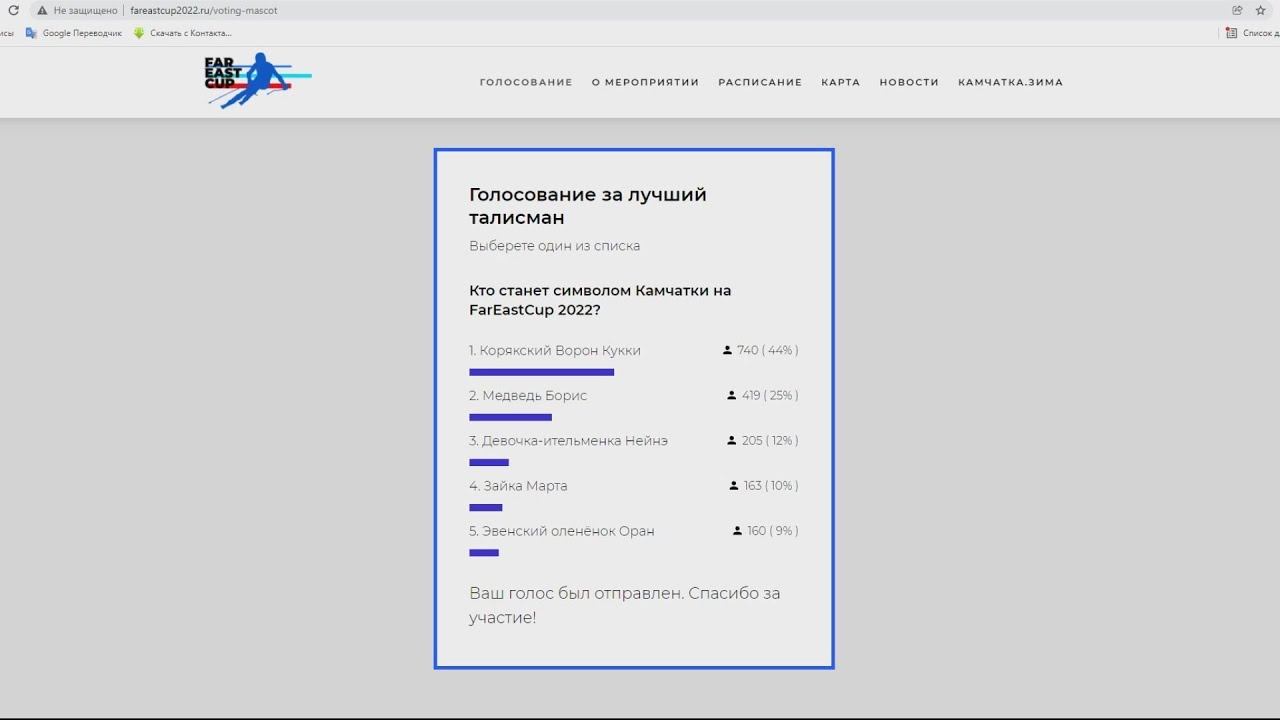Click the '163 ( 10% )' vote count
The image size is (1280, 720).
[771, 485]
